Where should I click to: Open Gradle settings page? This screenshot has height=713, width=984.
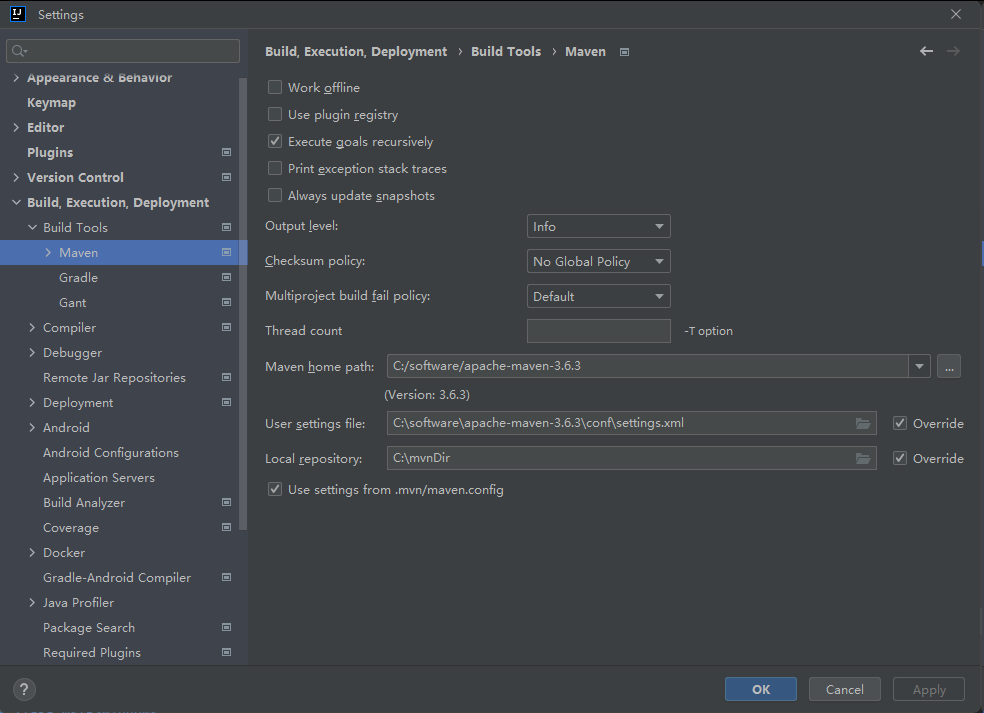pos(78,277)
